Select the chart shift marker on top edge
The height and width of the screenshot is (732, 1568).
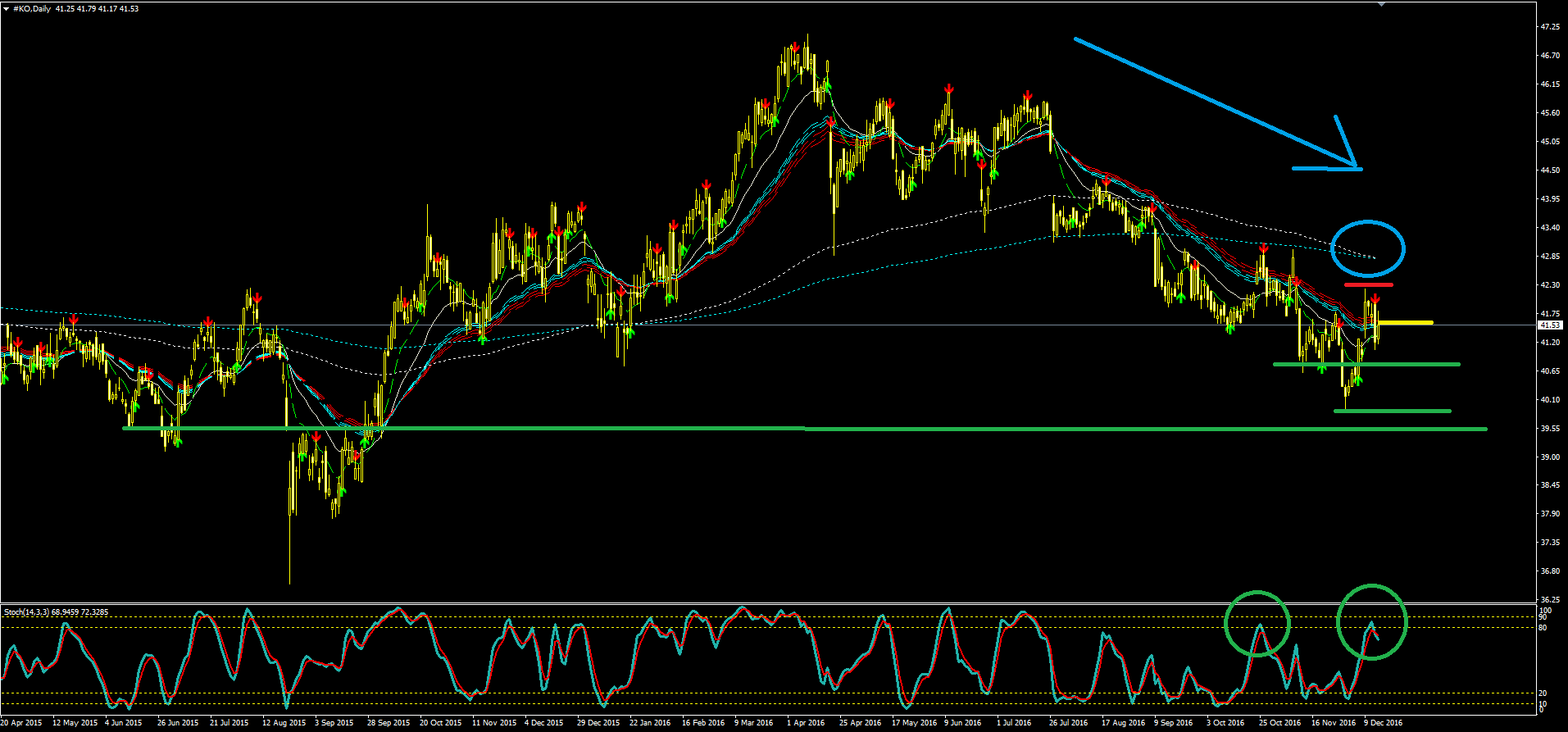[x=1382, y=4]
